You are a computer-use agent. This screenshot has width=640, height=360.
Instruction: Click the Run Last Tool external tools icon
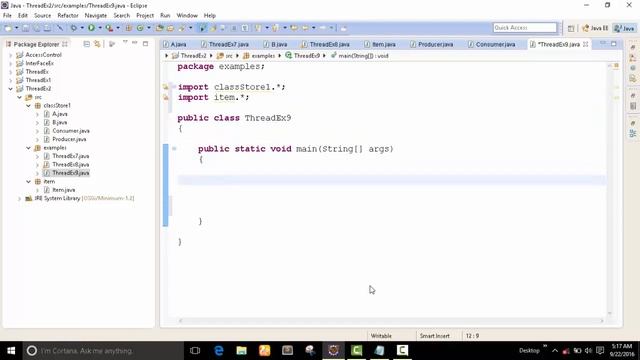[x=109, y=28]
